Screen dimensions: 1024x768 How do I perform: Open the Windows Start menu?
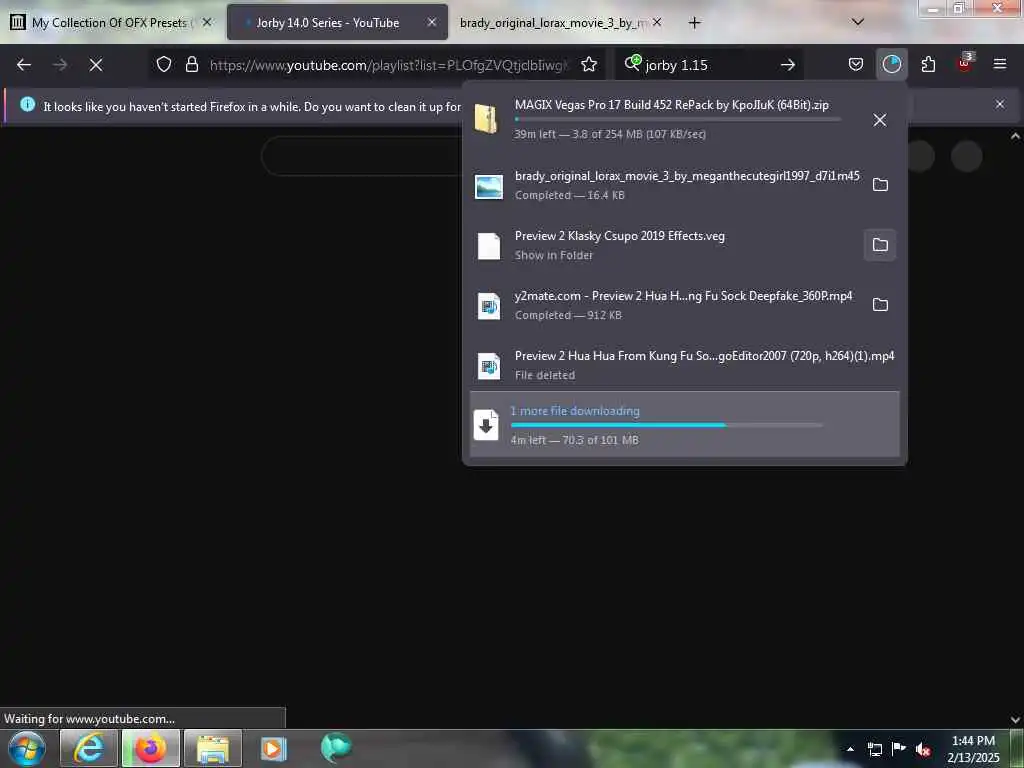point(27,748)
